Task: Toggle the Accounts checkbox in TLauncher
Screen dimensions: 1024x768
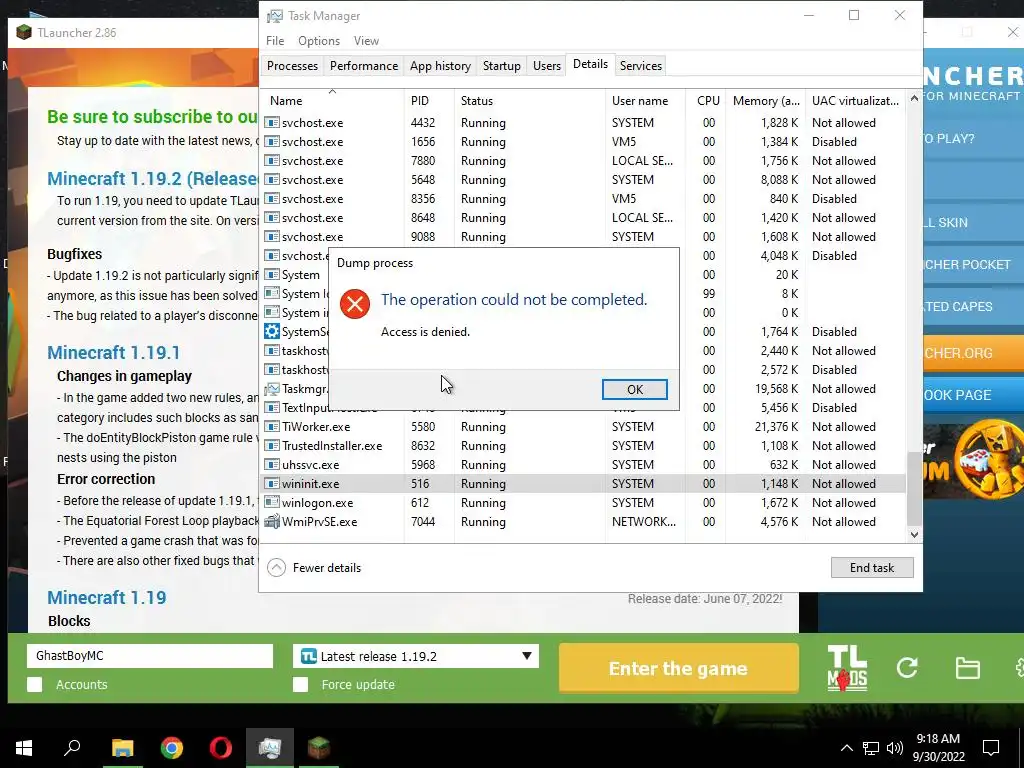Action: 35,684
